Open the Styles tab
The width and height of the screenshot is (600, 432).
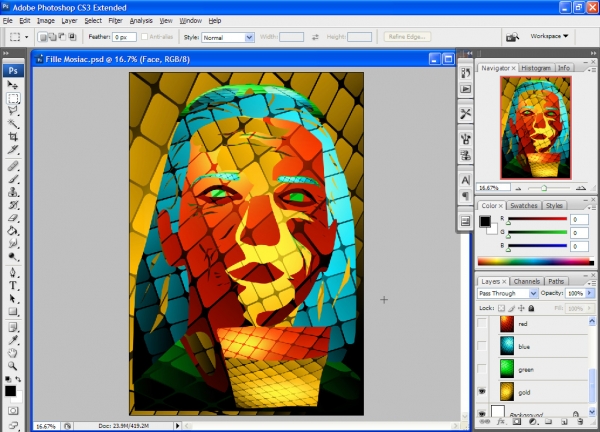coord(554,205)
